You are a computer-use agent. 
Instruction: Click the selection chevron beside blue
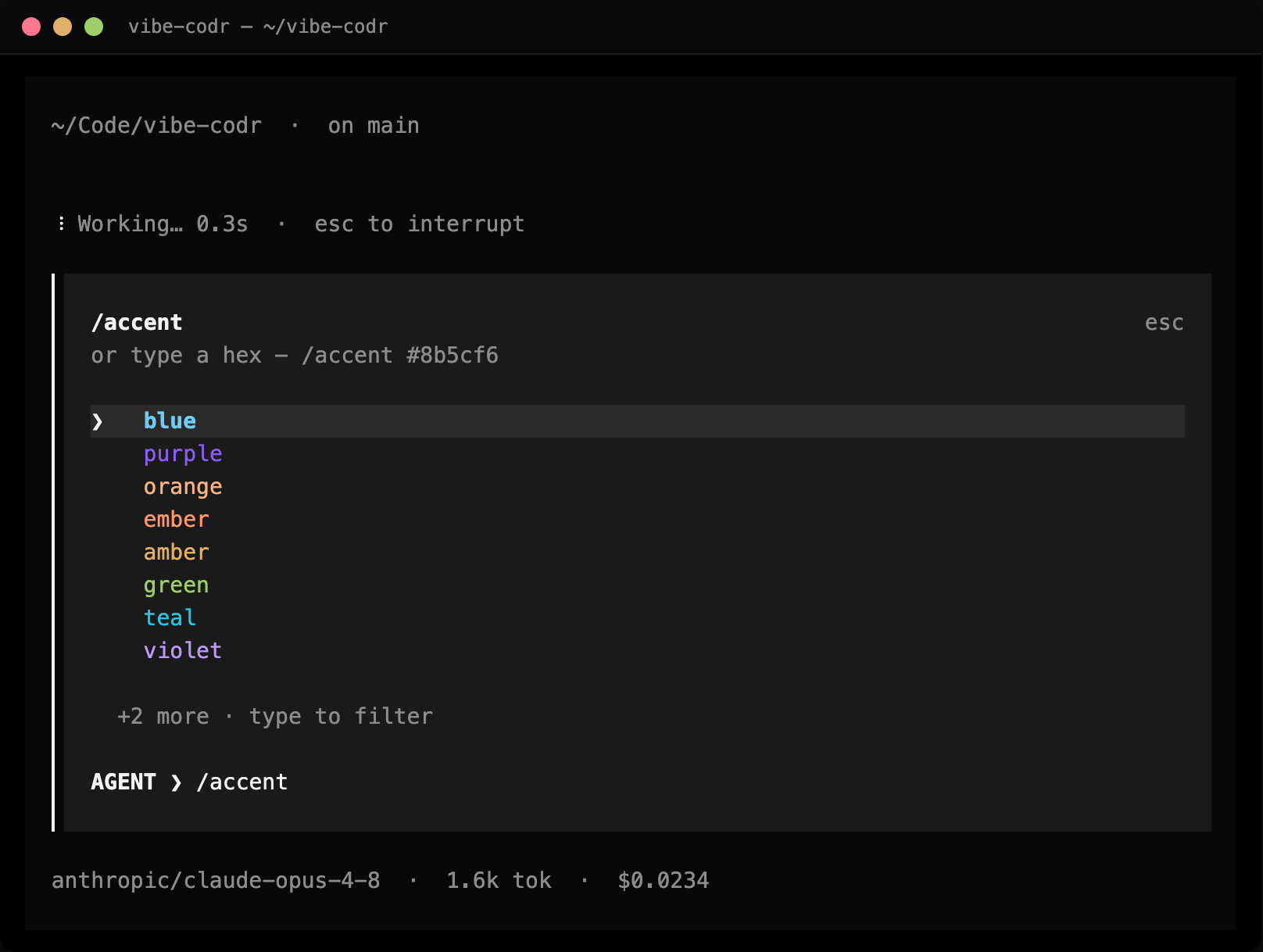pyautogui.click(x=97, y=422)
